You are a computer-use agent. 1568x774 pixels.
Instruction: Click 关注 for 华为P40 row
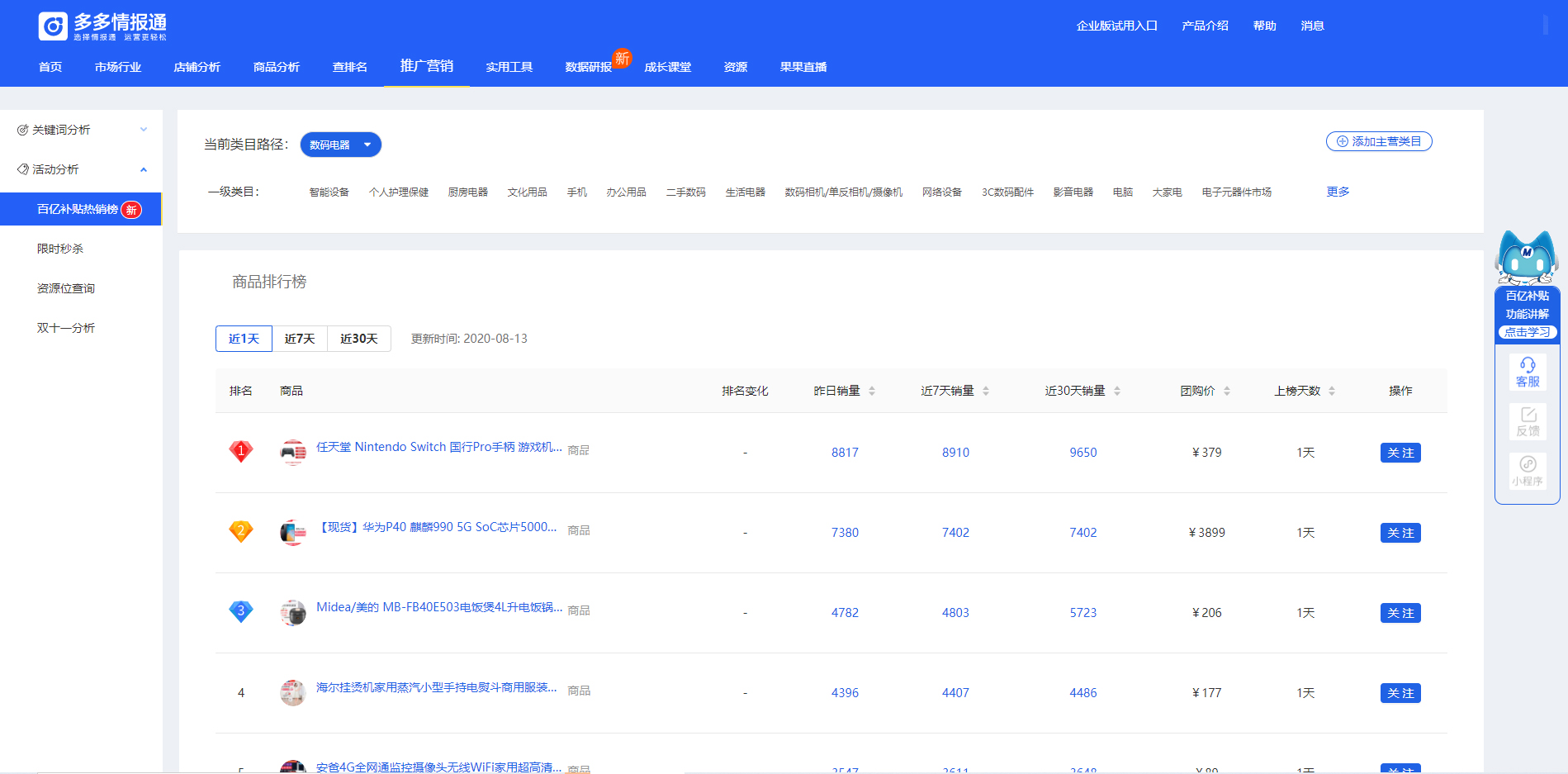tap(1400, 533)
